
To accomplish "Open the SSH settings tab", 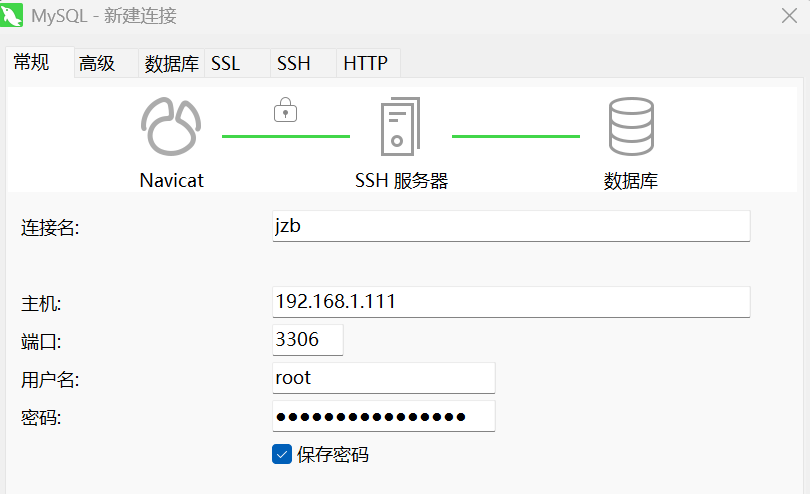I will (x=294, y=63).
